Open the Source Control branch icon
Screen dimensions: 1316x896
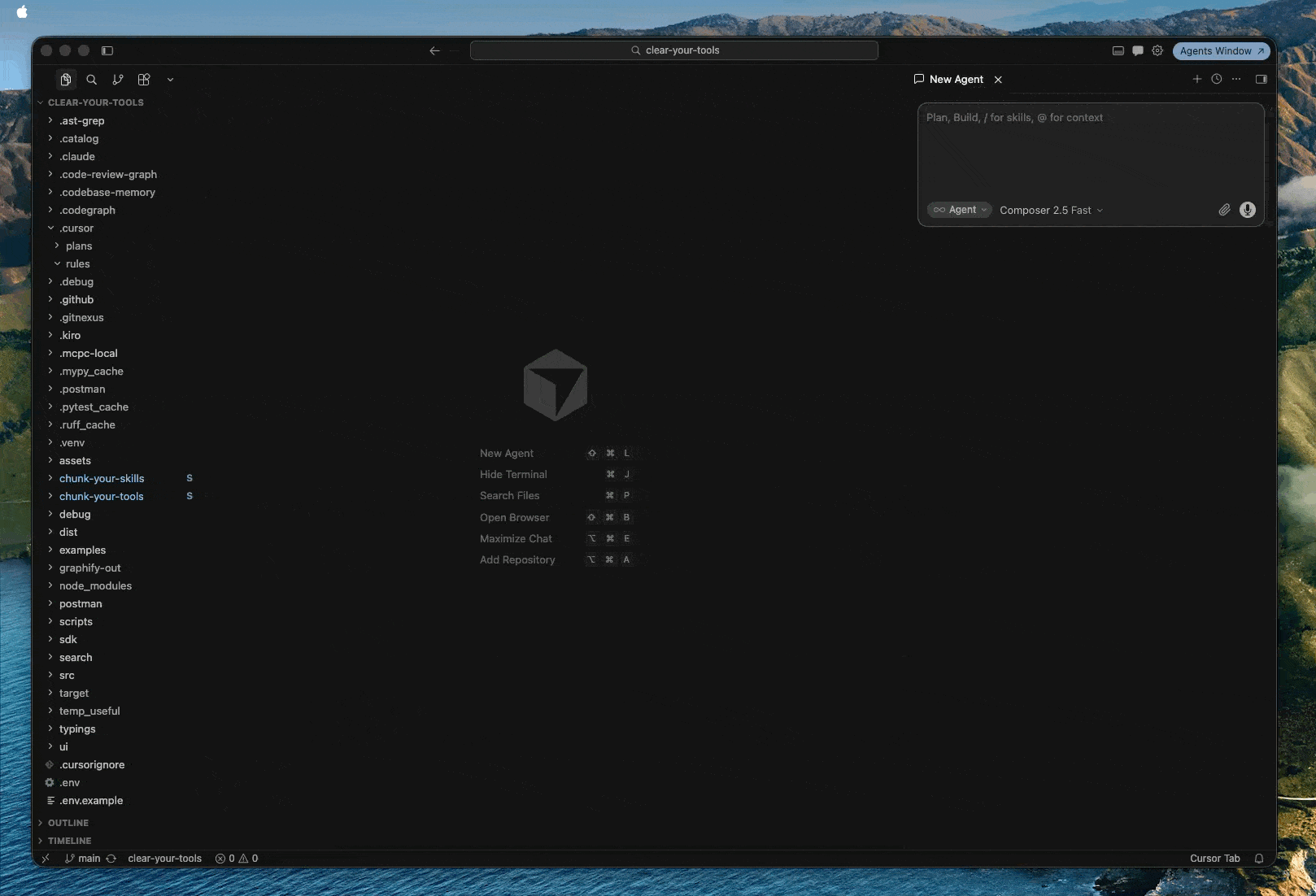tap(118, 80)
